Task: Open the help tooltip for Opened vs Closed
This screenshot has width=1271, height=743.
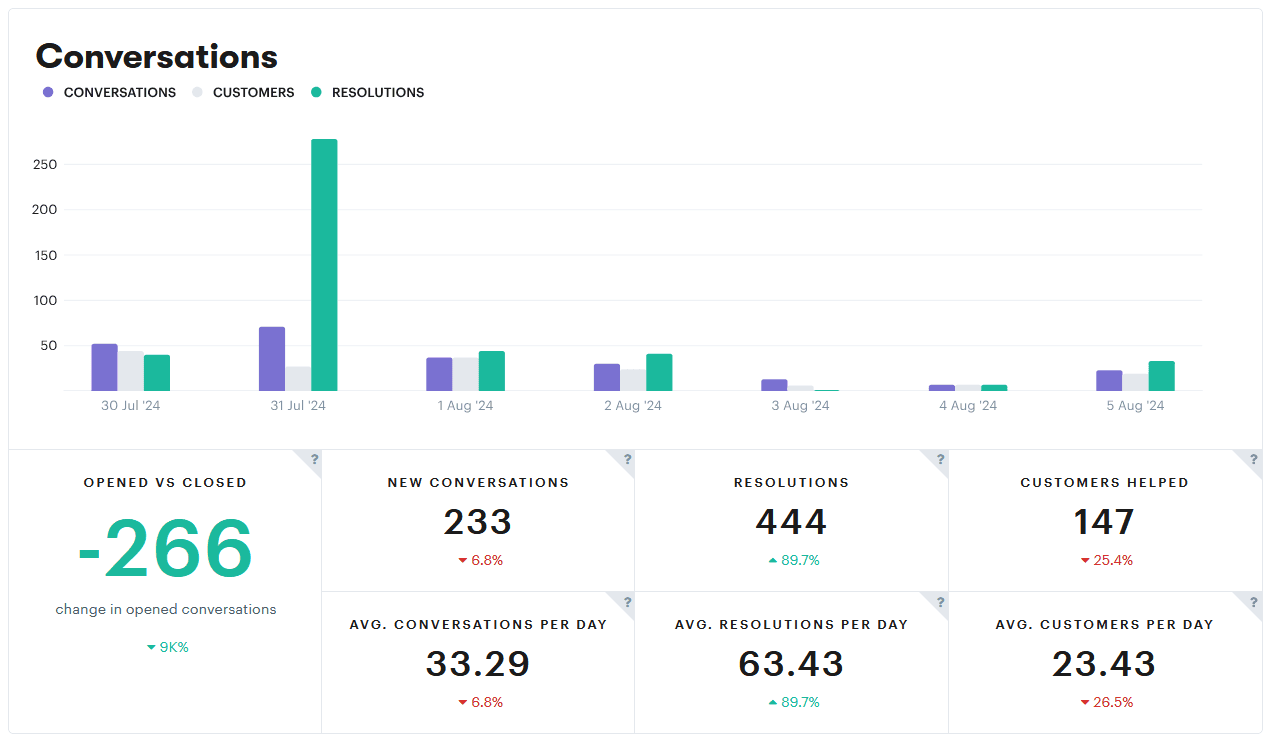Action: coord(313,461)
